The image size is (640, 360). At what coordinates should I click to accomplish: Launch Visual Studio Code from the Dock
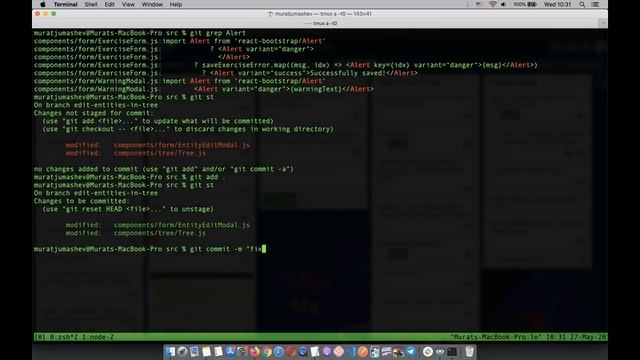(x=351, y=351)
